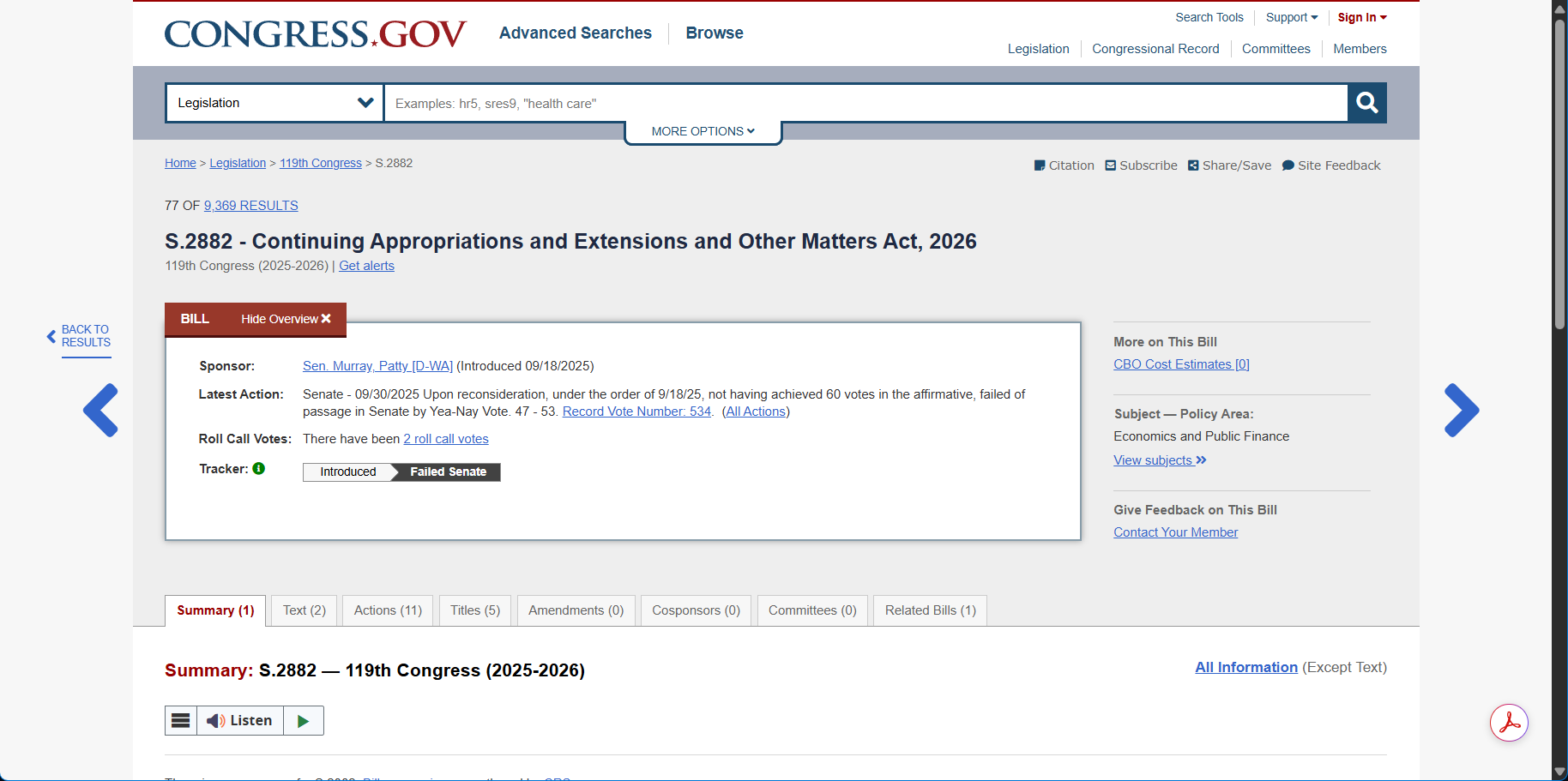Image resolution: width=1568 pixels, height=781 pixels.
Task: Open the Legislation search category dropdown
Action: pos(274,103)
